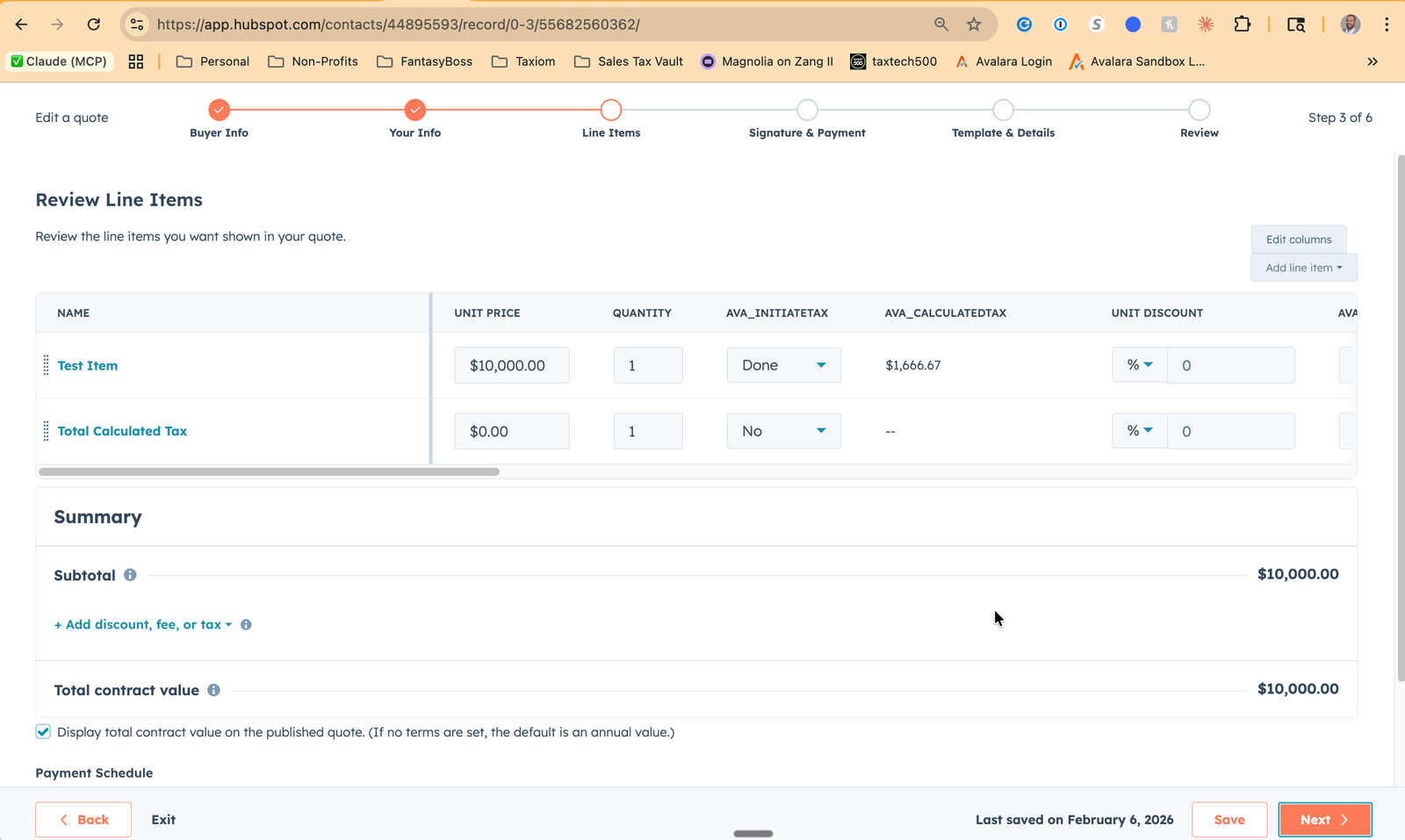Screen dimensions: 1405x840
Task: Click the info icon beside Total contract value
Action: point(213,690)
